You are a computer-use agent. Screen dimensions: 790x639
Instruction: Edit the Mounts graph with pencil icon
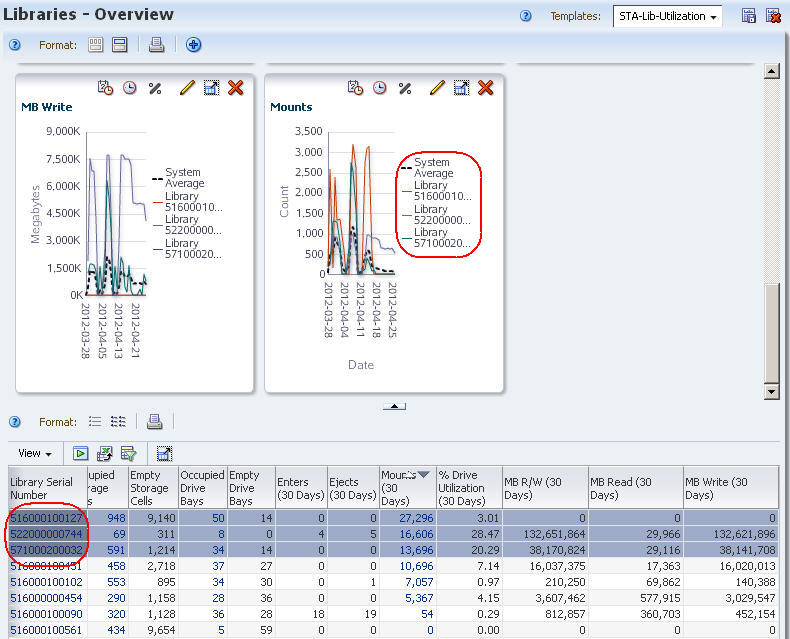click(x=436, y=88)
